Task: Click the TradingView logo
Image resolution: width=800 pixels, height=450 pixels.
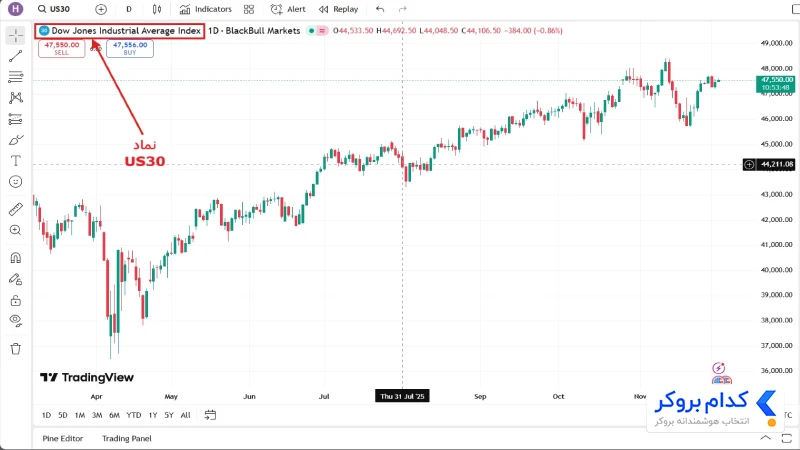Action: pos(87,378)
